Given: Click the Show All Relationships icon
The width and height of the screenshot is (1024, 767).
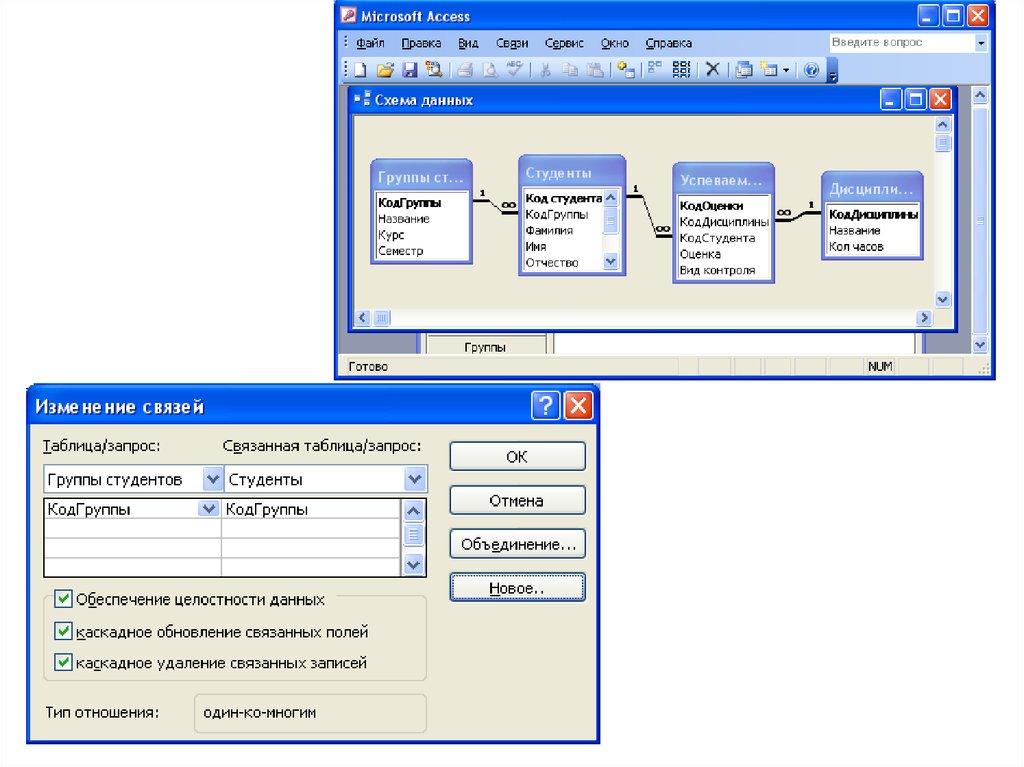Looking at the screenshot, I should [683, 70].
